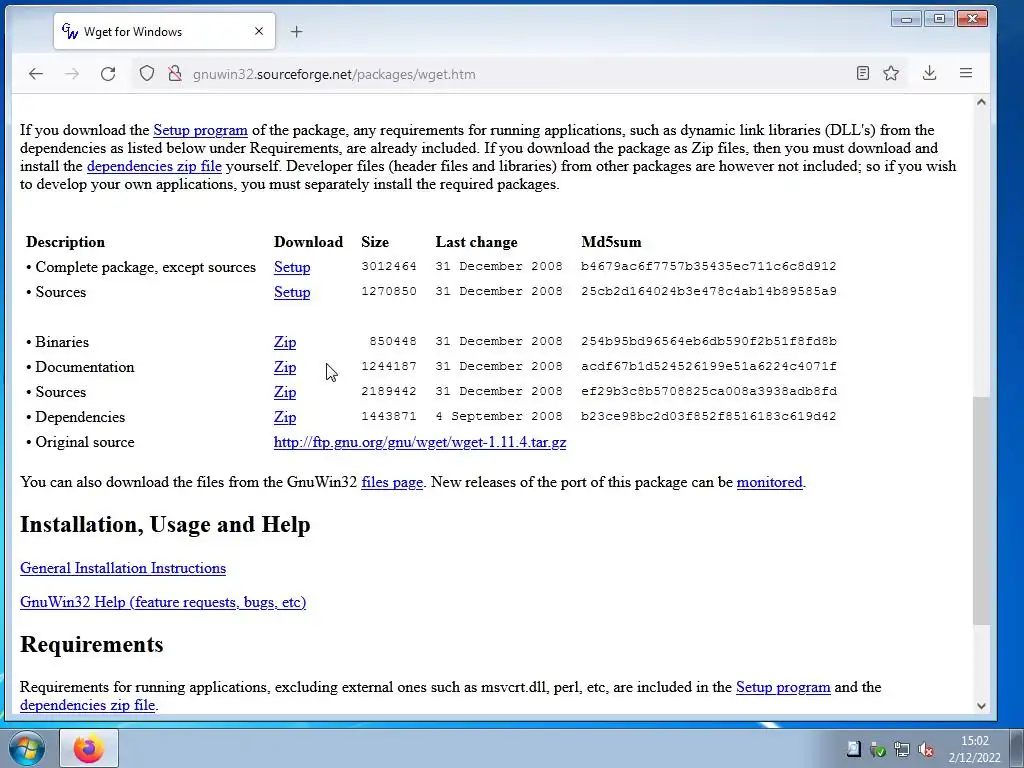Image resolution: width=1024 pixels, height=768 pixels.
Task: Download the Sources Zip
Action: point(285,392)
